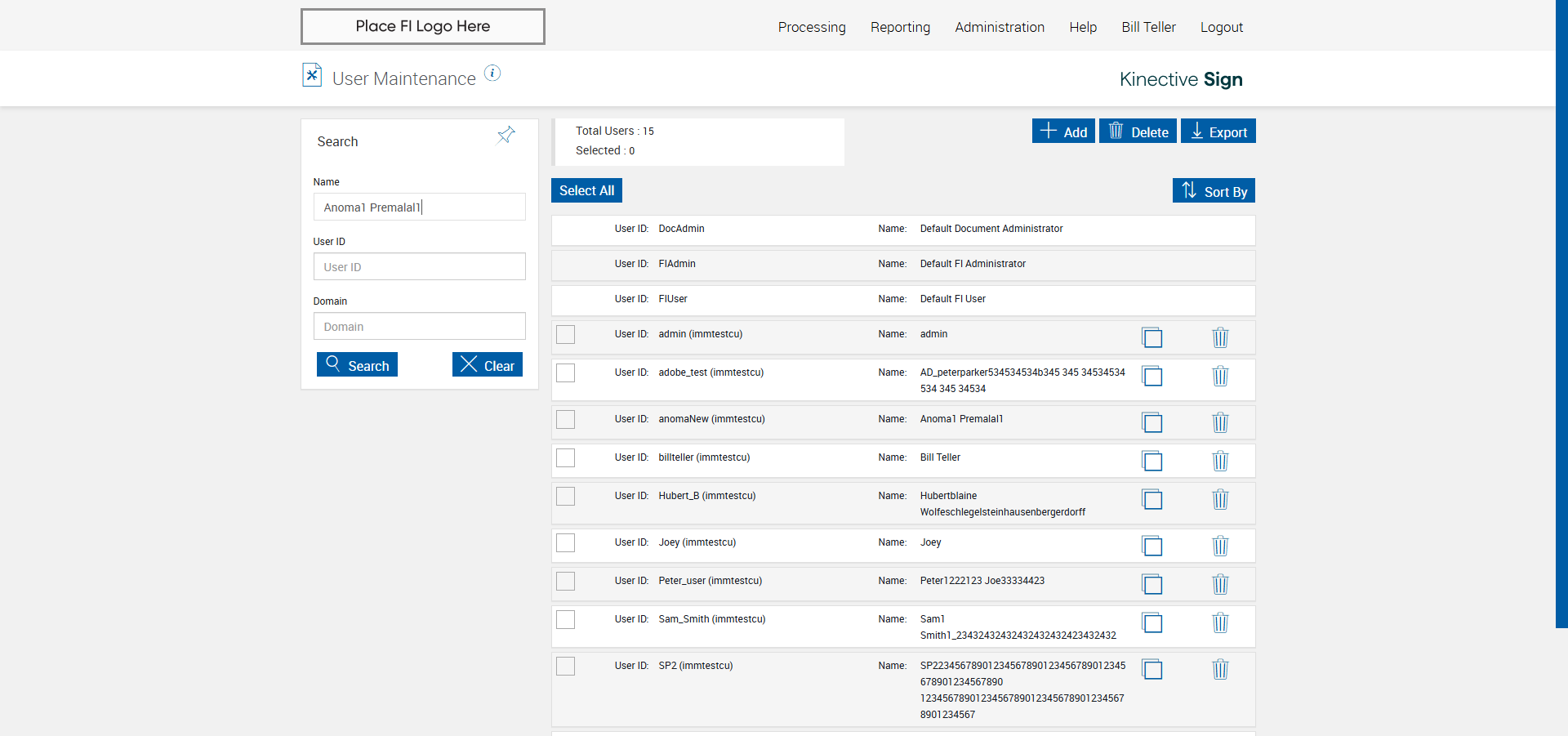This screenshot has height=736, width=1568.
Task: Select the Hubert_B user checkbox
Action: pyautogui.click(x=565, y=497)
